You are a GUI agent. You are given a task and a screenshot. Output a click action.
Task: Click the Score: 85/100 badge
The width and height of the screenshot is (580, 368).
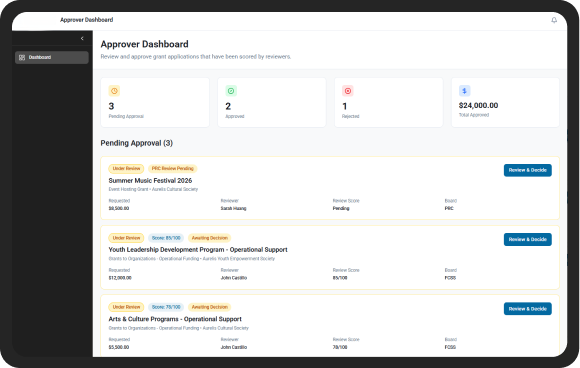tap(166, 238)
